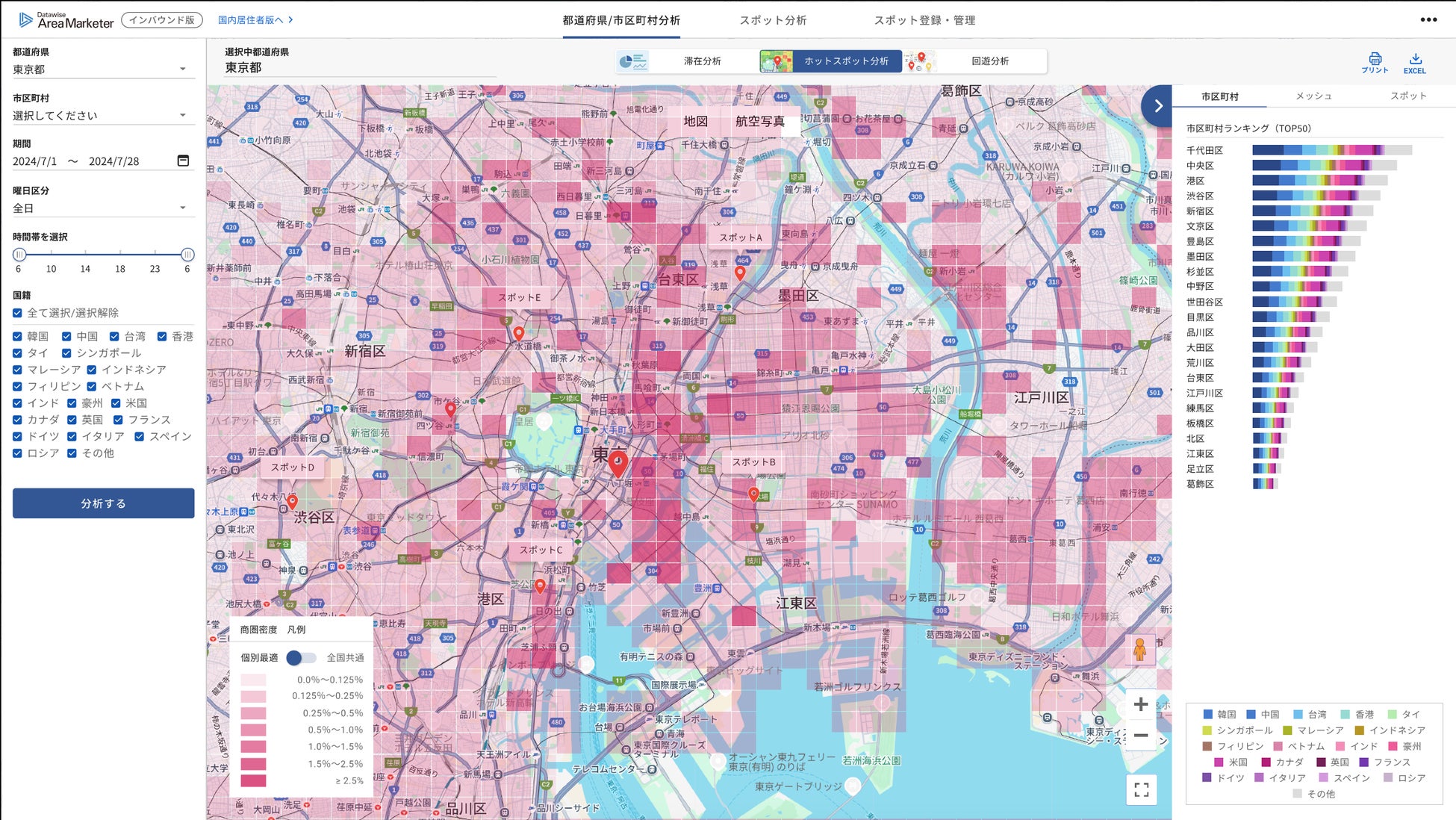Uncheck the 韓国 nationality checkbox
This screenshot has height=820, width=1456.
click(x=18, y=337)
